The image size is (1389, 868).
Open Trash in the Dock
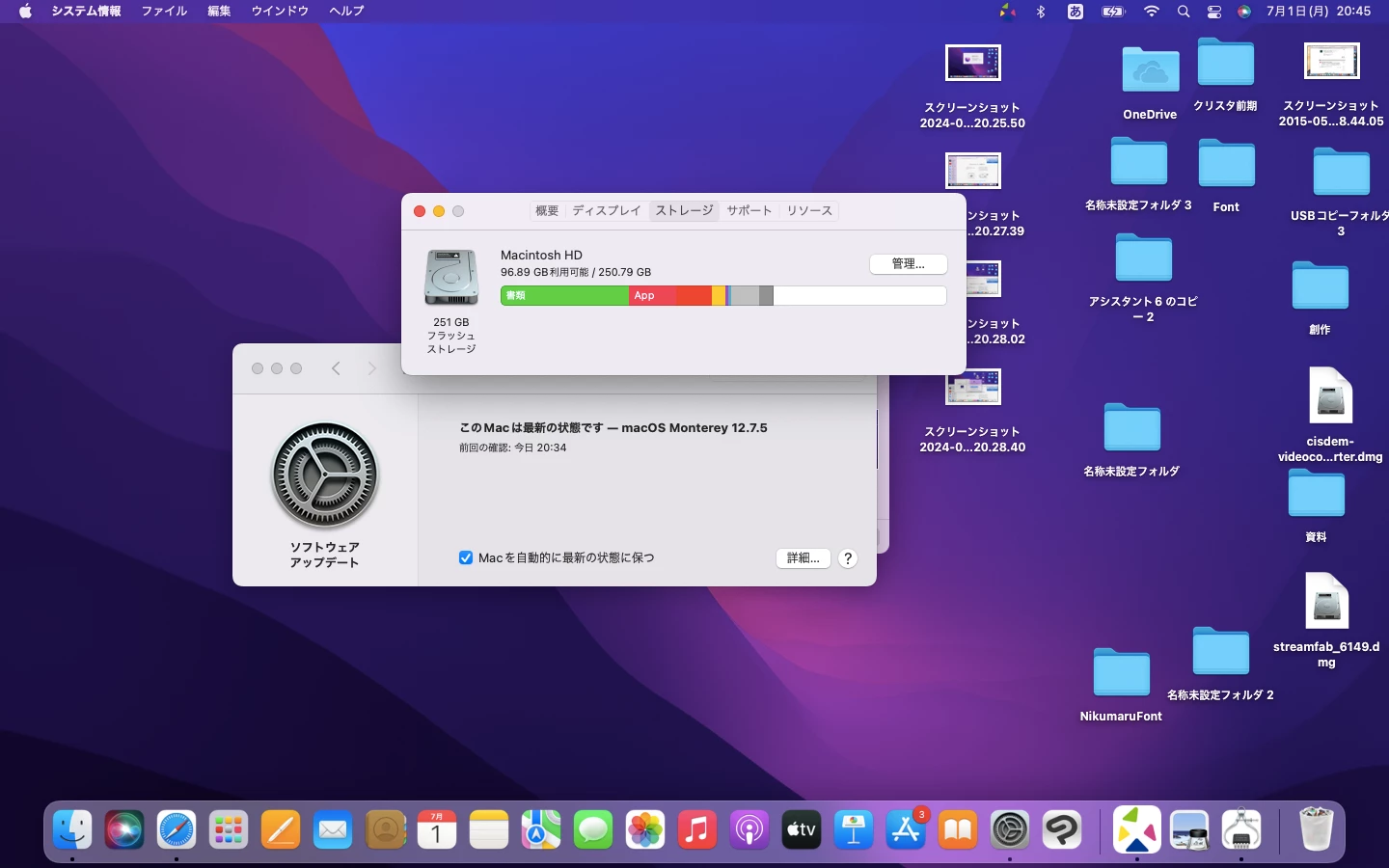(1316, 829)
